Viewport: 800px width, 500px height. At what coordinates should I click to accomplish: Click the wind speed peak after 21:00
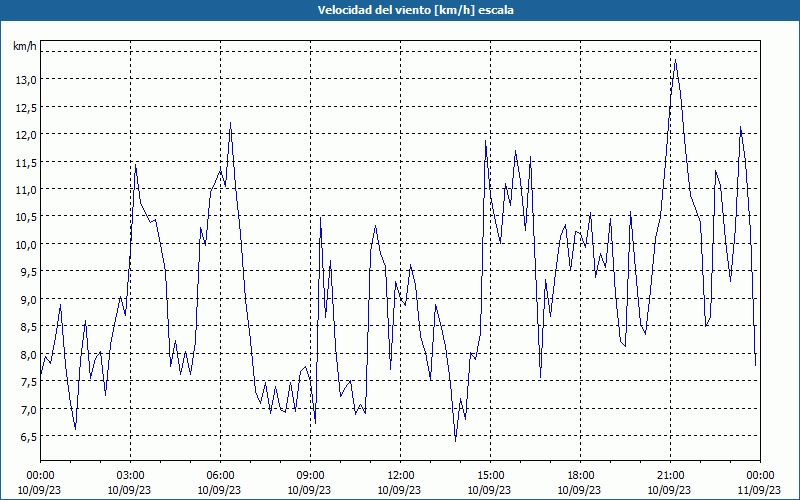[x=676, y=60]
